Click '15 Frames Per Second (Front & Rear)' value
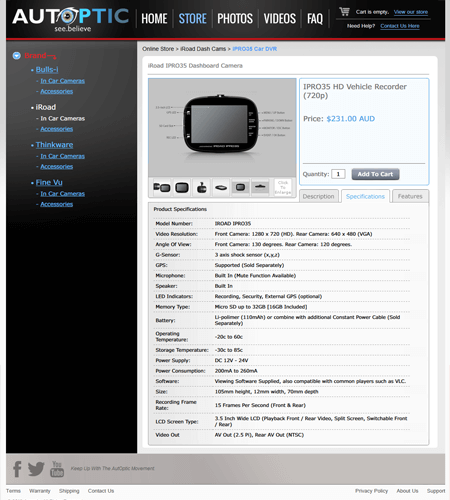This screenshot has width=450, height=500. [260, 405]
